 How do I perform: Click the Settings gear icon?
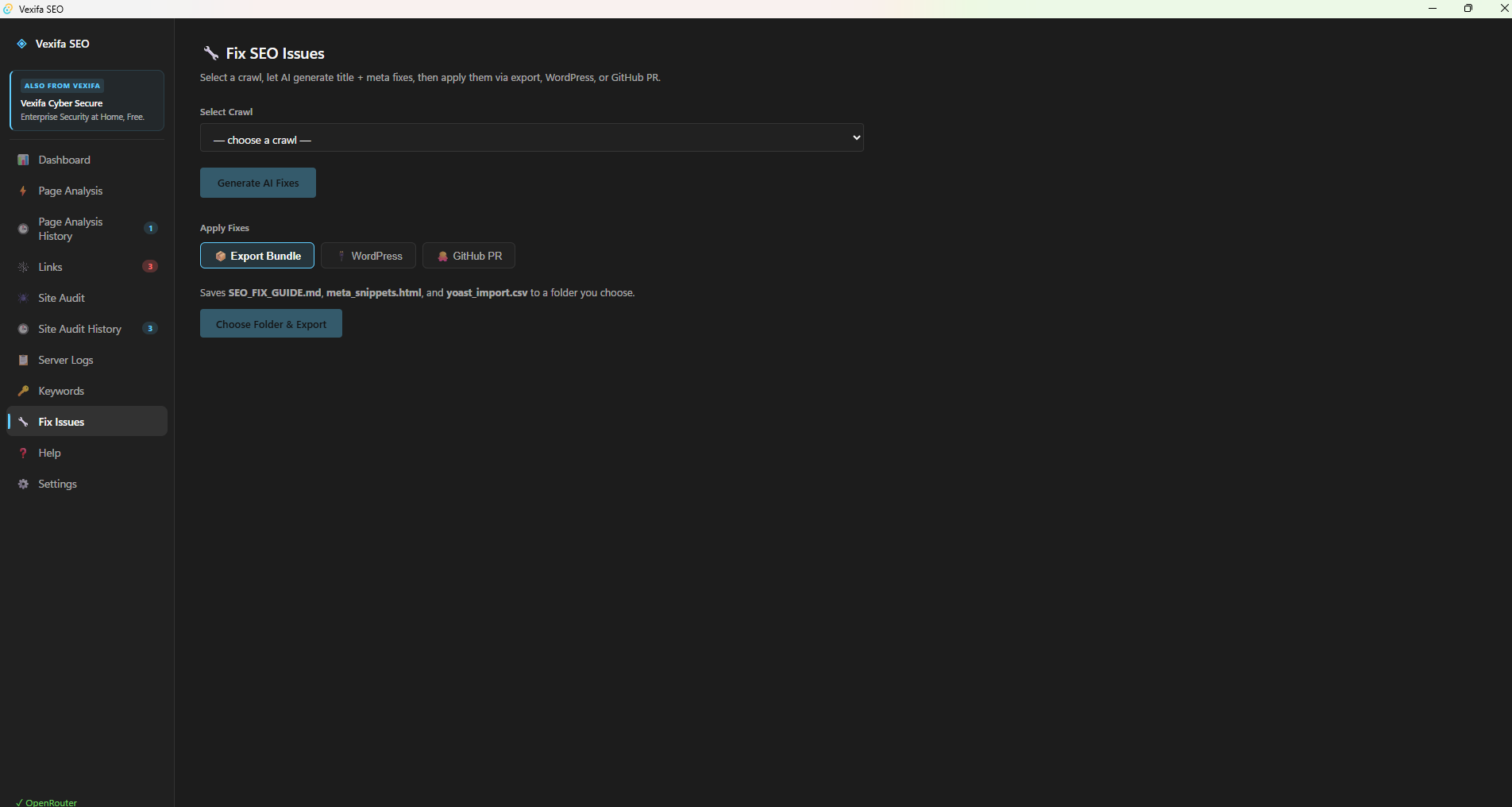[23, 484]
